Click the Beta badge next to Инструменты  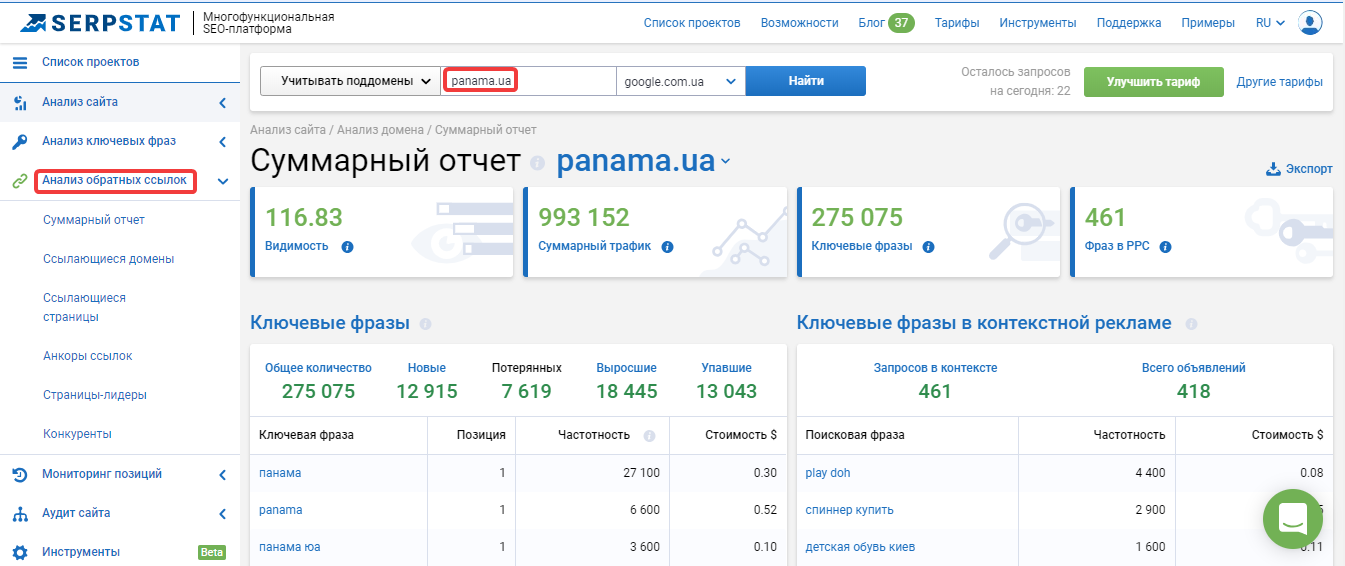(x=212, y=552)
